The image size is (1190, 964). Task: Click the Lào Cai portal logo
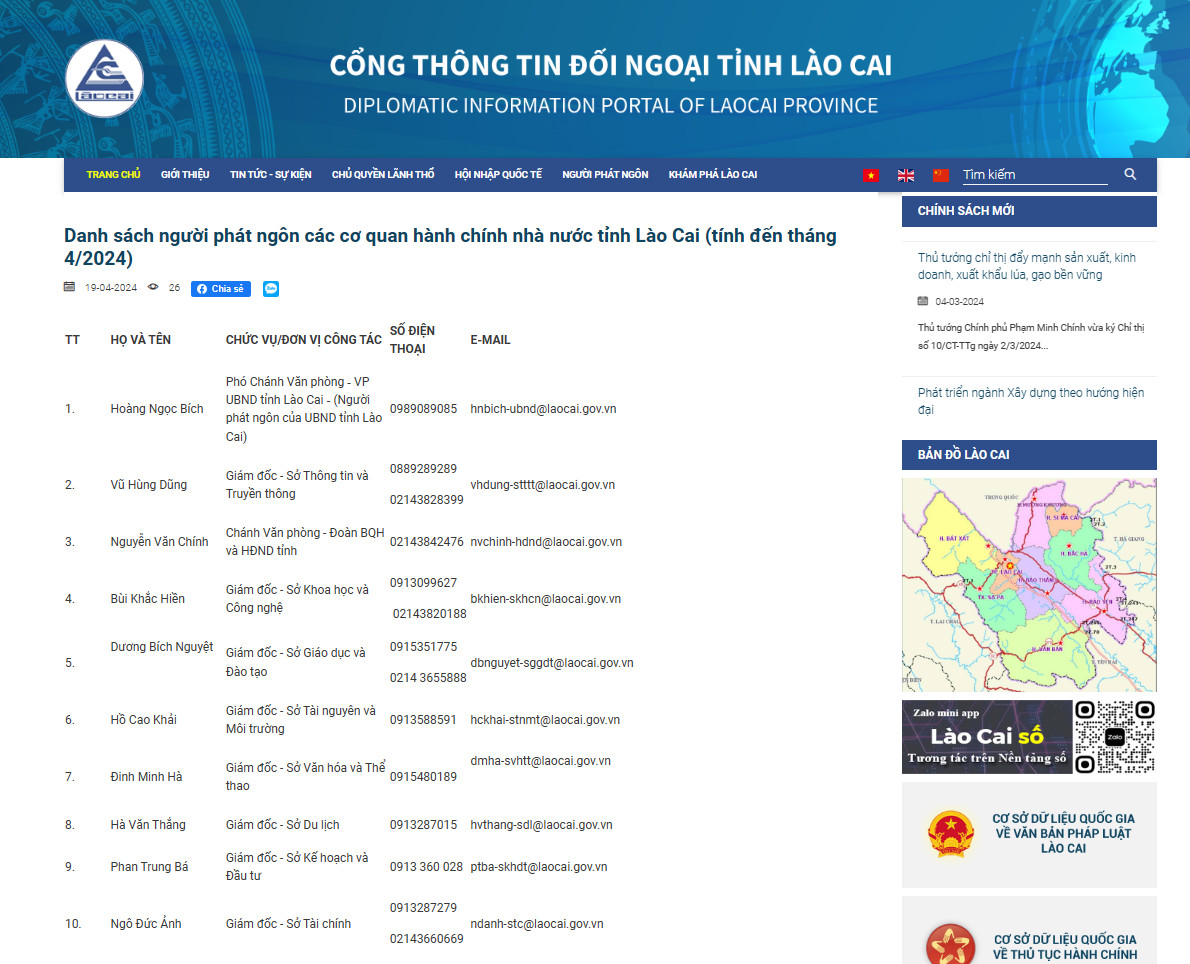(104, 78)
